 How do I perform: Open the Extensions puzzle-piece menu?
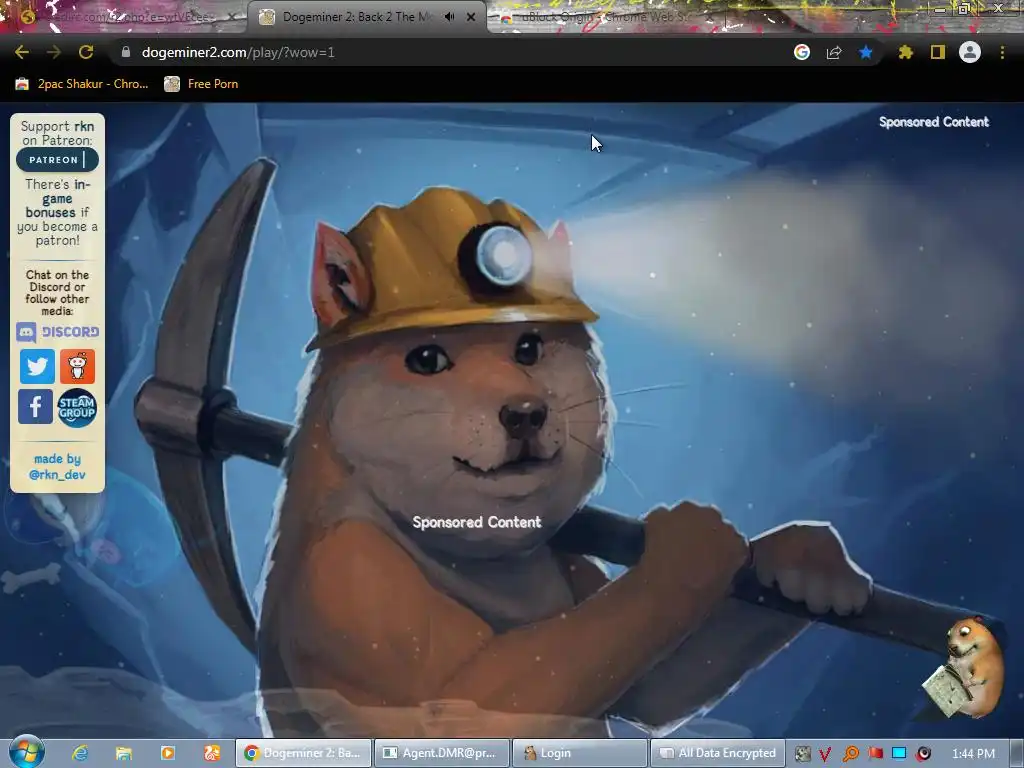pyautogui.click(x=905, y=52)
